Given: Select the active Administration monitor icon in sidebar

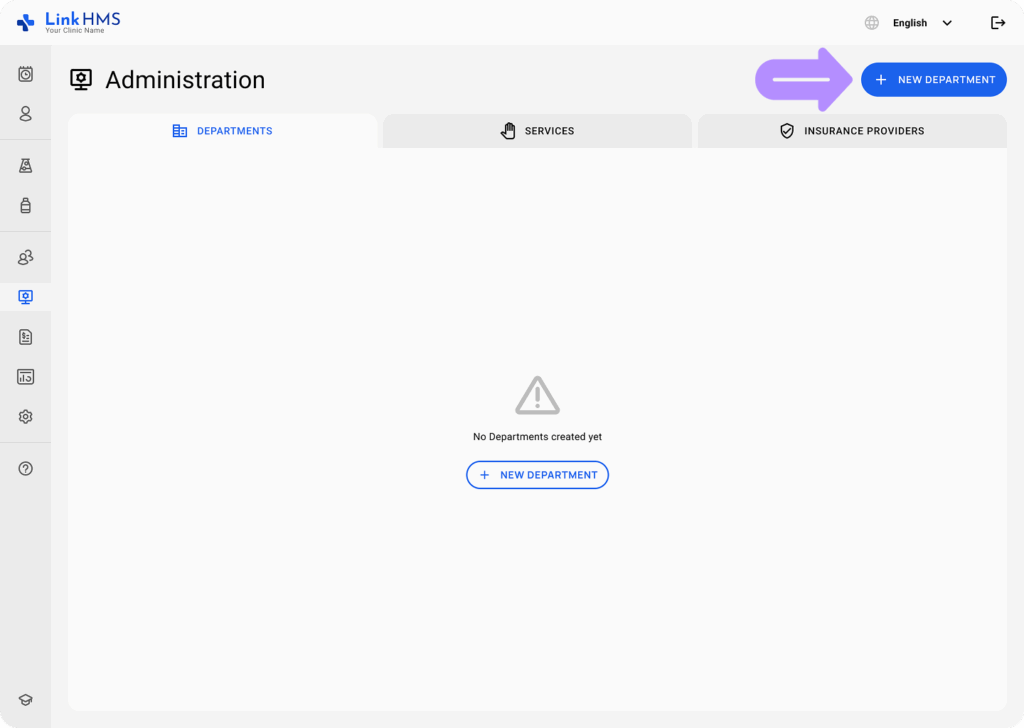Looking at the screenshot, I should 26,297.
